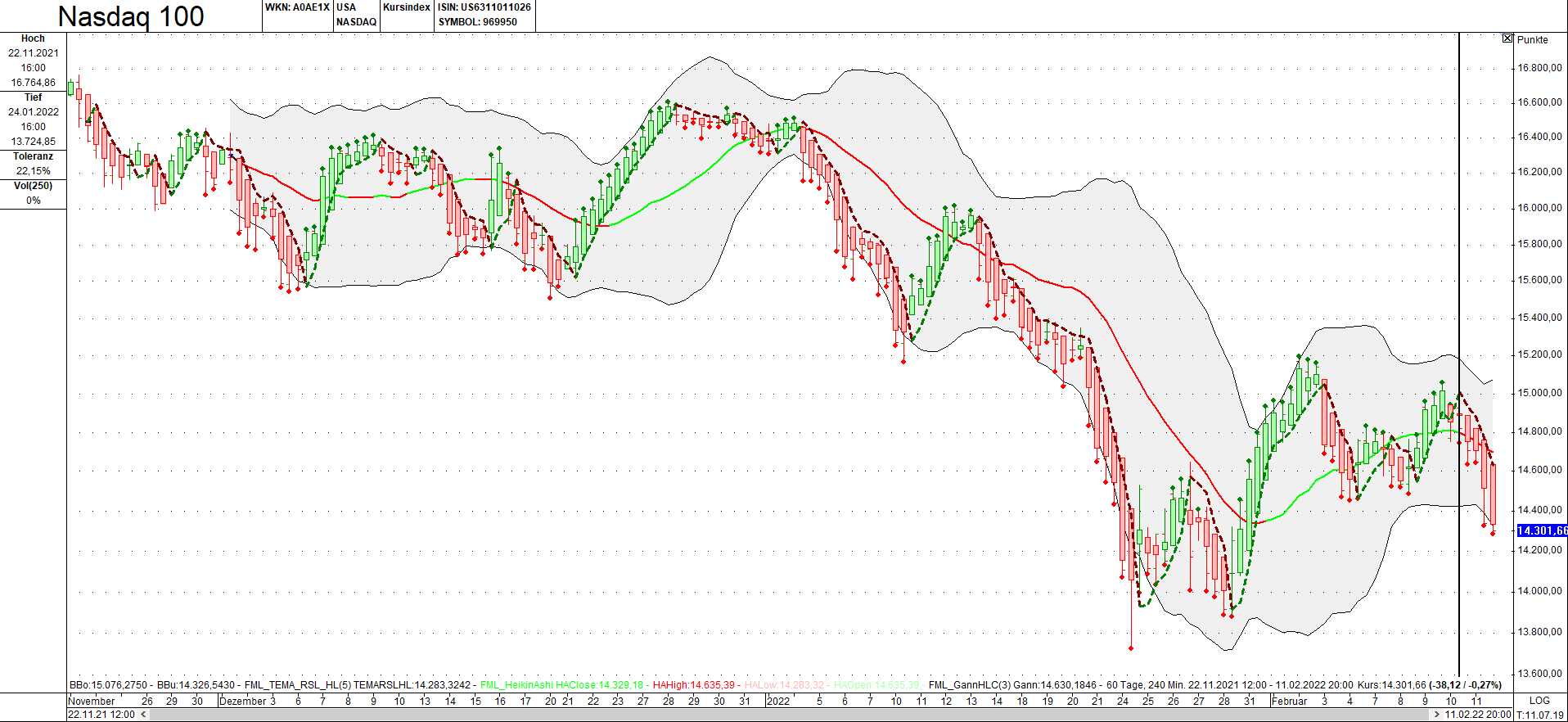Click the Hoch label in the side panel
This screenshot has height=722, width=1568.
(x=33, y=38)
